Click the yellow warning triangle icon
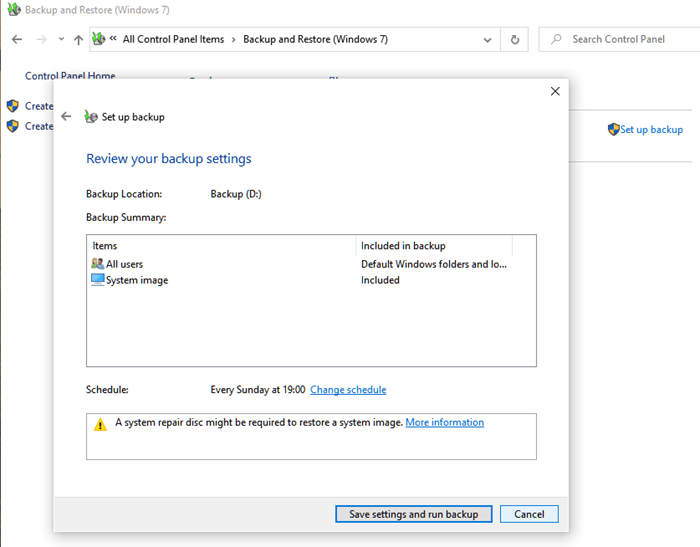The image size is (700, 547). pos(100,424)
